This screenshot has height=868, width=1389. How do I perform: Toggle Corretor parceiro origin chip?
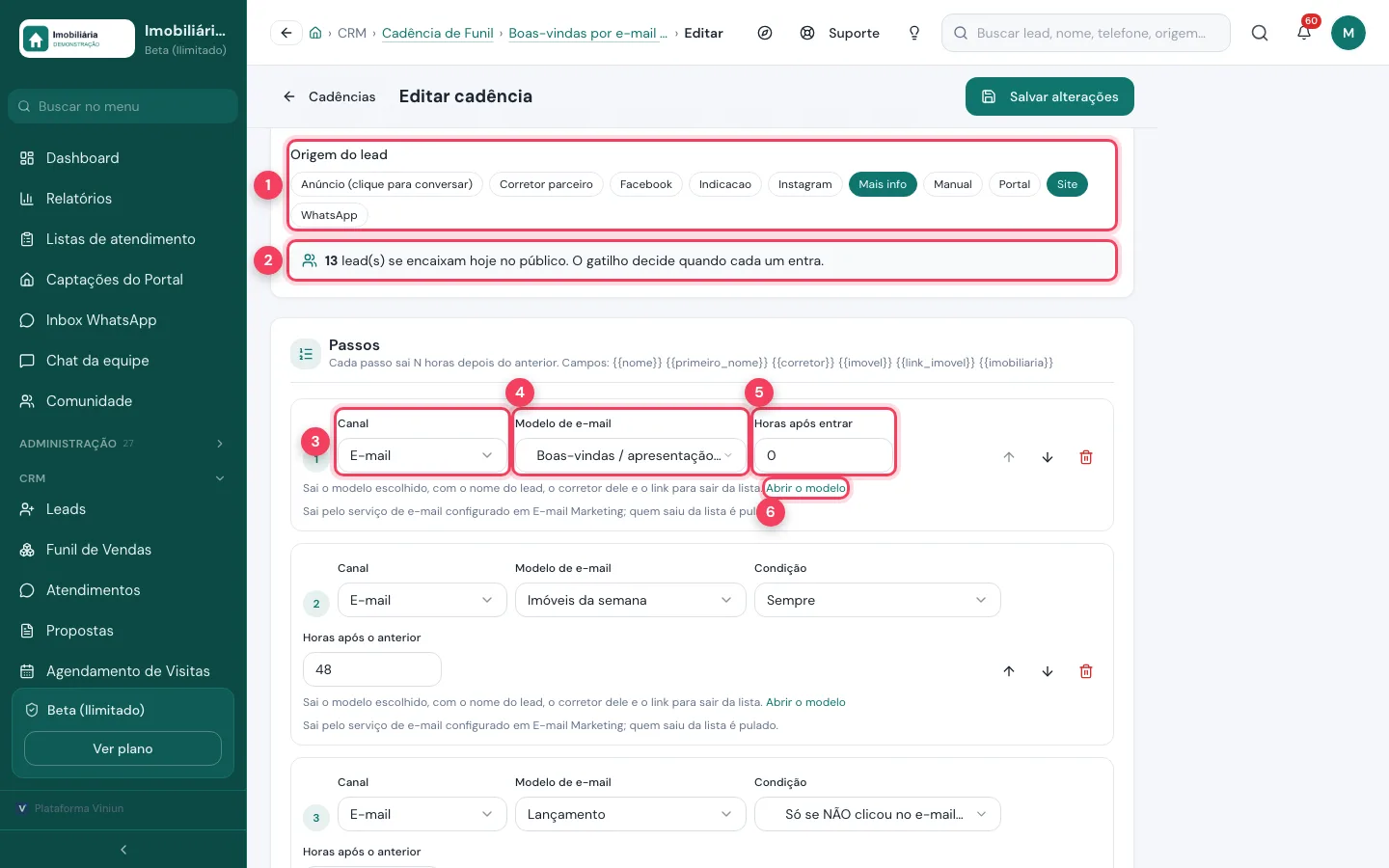(546, 184)
